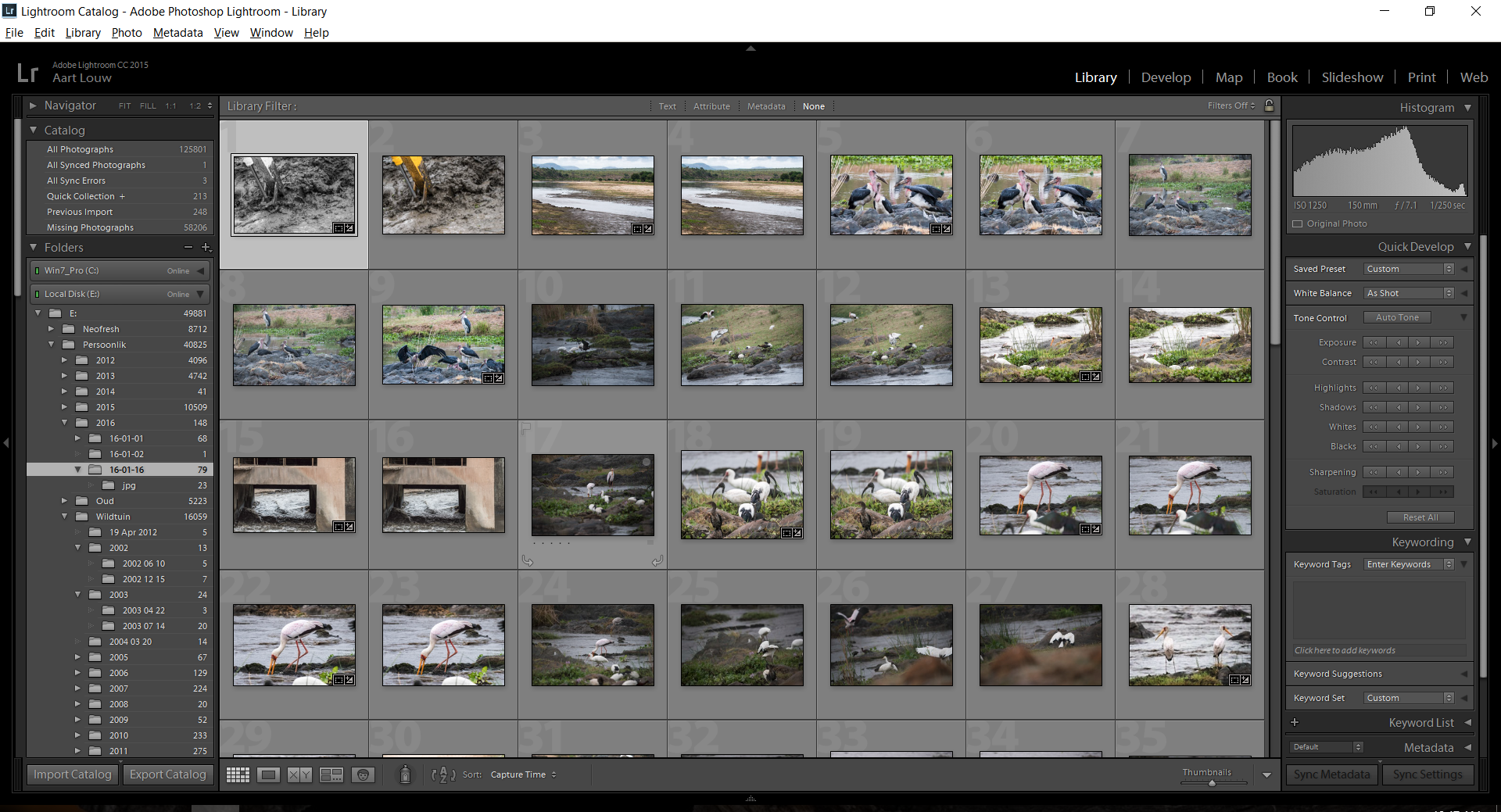
Task: Select the None library filter
Action: click(x=814, y=106)
